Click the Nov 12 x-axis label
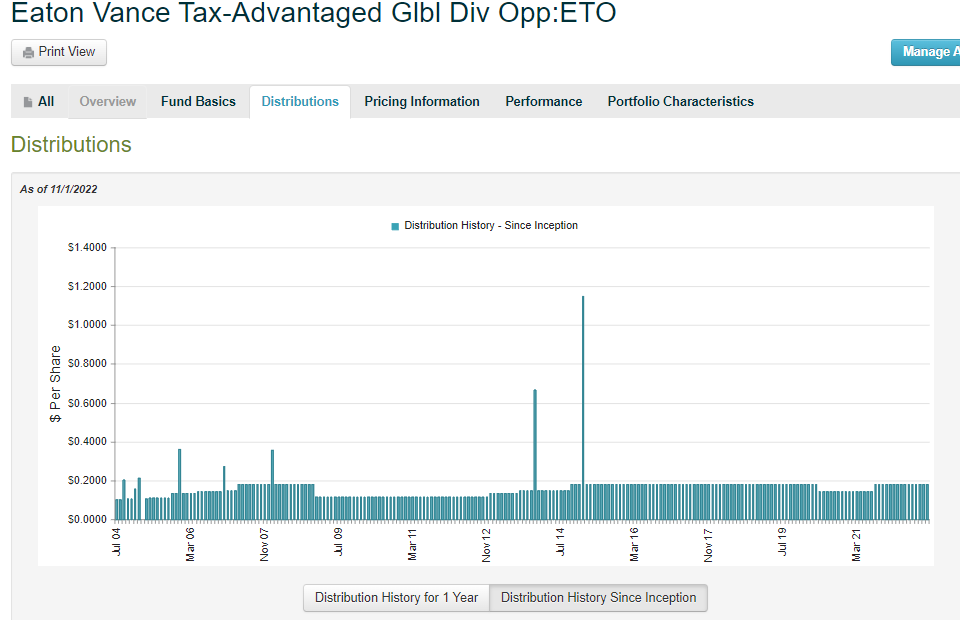This screenshot has width=960, height=620. click(486, 545)
